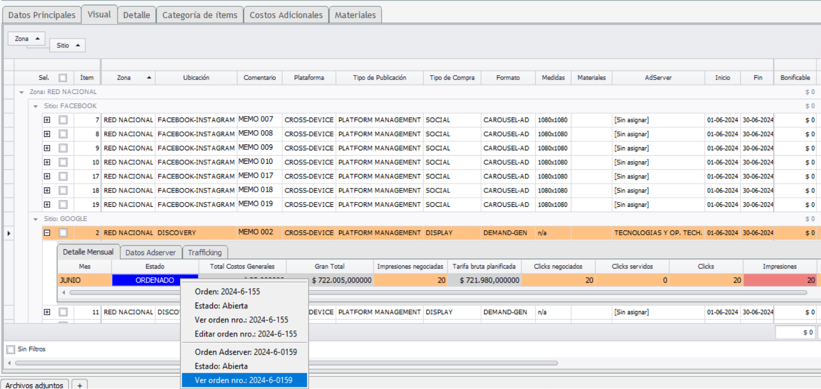Select the Datos Adserver sub-tab
The height and width of the screenshot is (389, 821).
tap(151, 252)
